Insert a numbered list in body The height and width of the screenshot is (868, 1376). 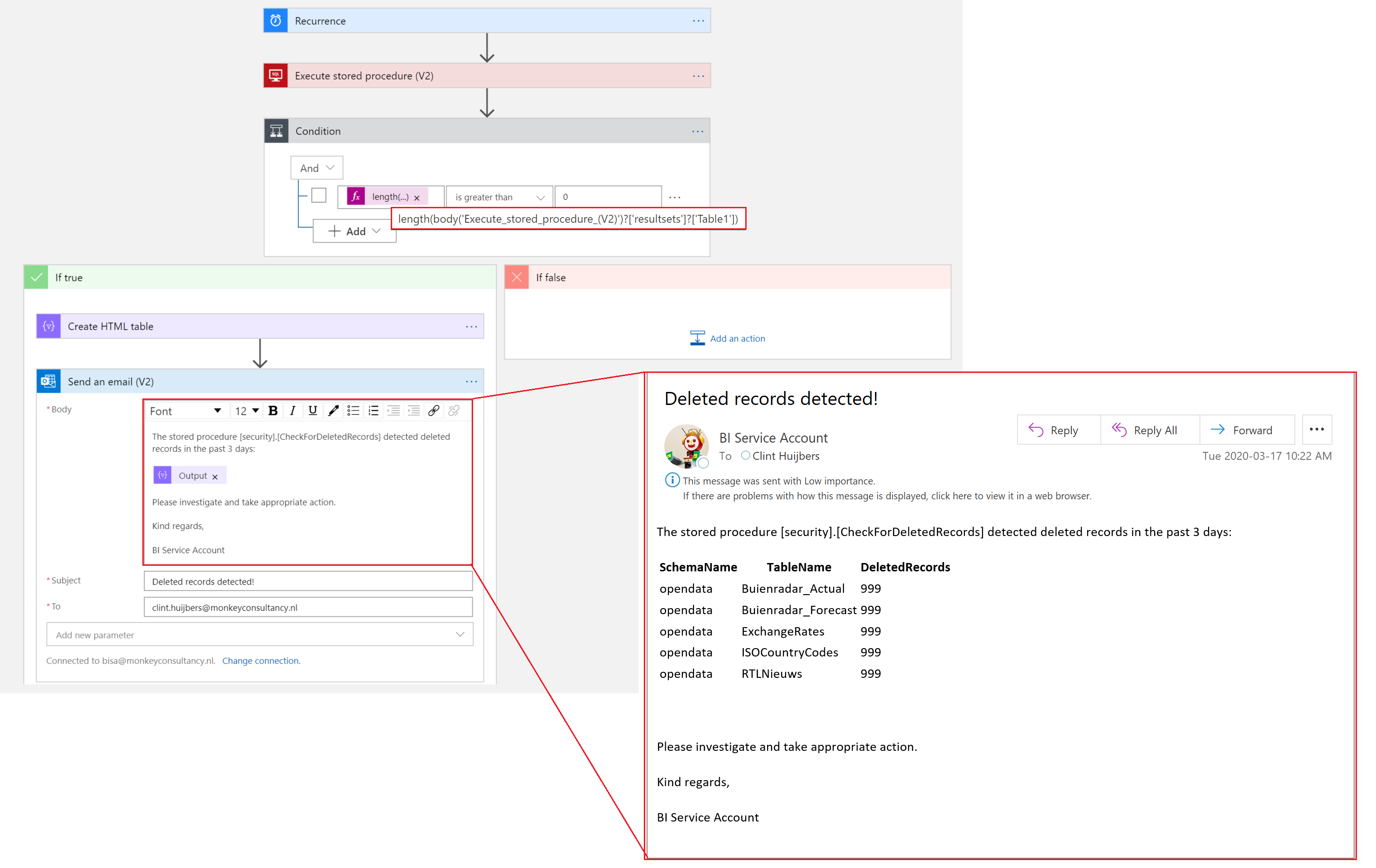click(x=373, y=411)
